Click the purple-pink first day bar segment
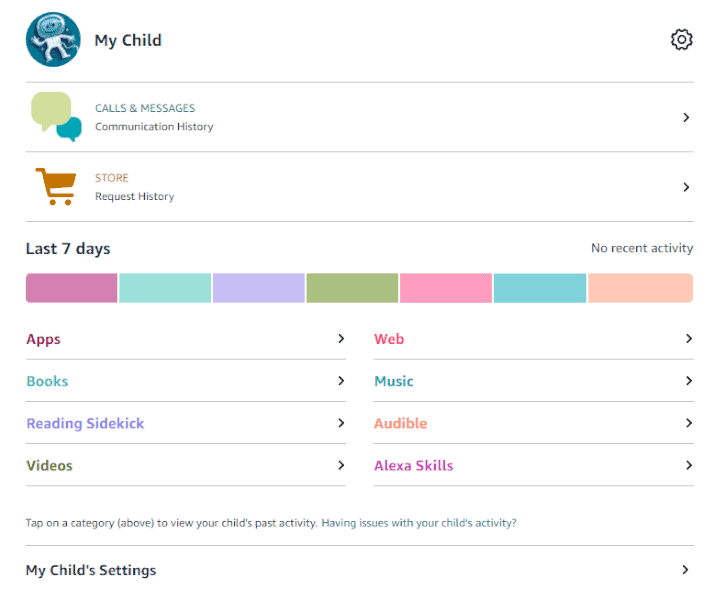713x599 pixels. tap(71, 288)
